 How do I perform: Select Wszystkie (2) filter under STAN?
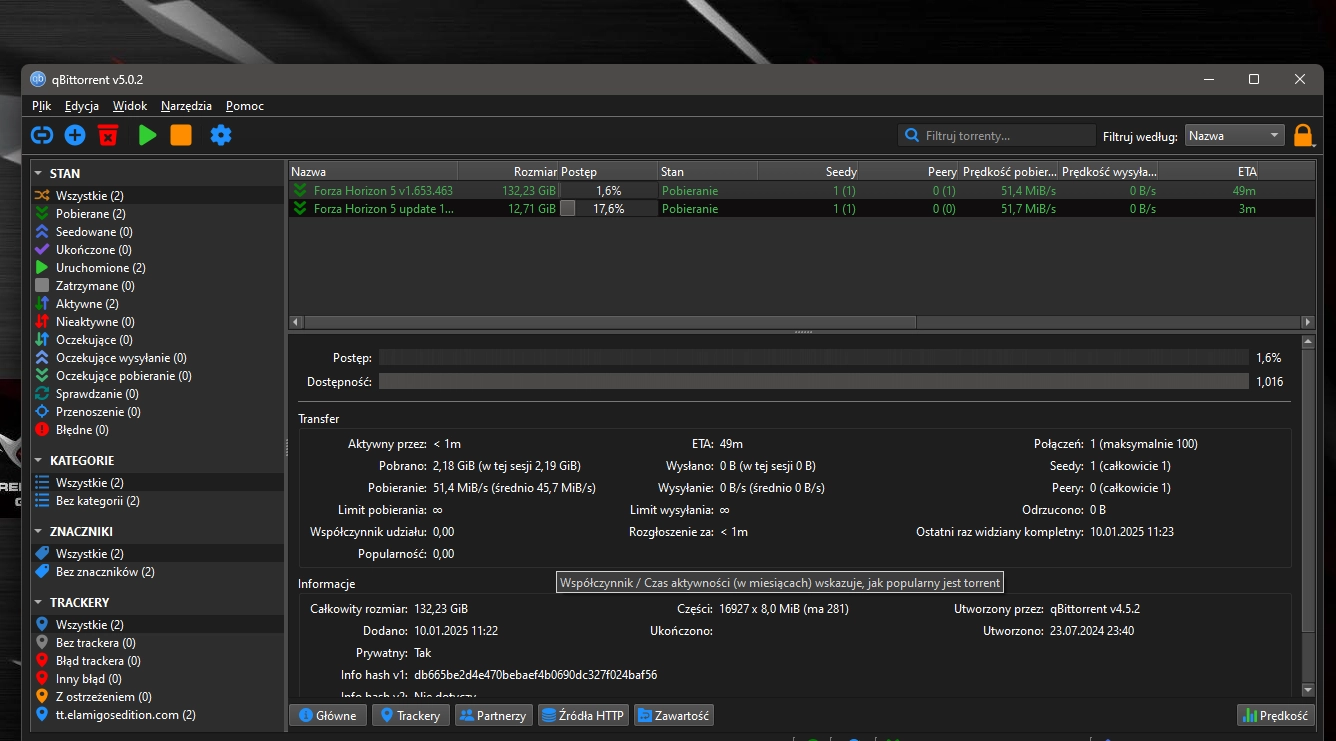[158, 196]
